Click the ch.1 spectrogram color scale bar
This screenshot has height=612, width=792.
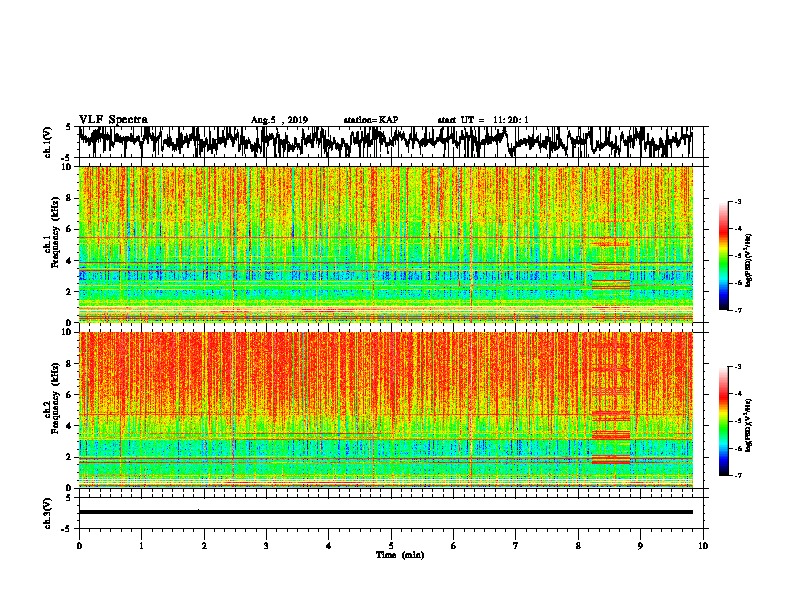click(724, 256)
